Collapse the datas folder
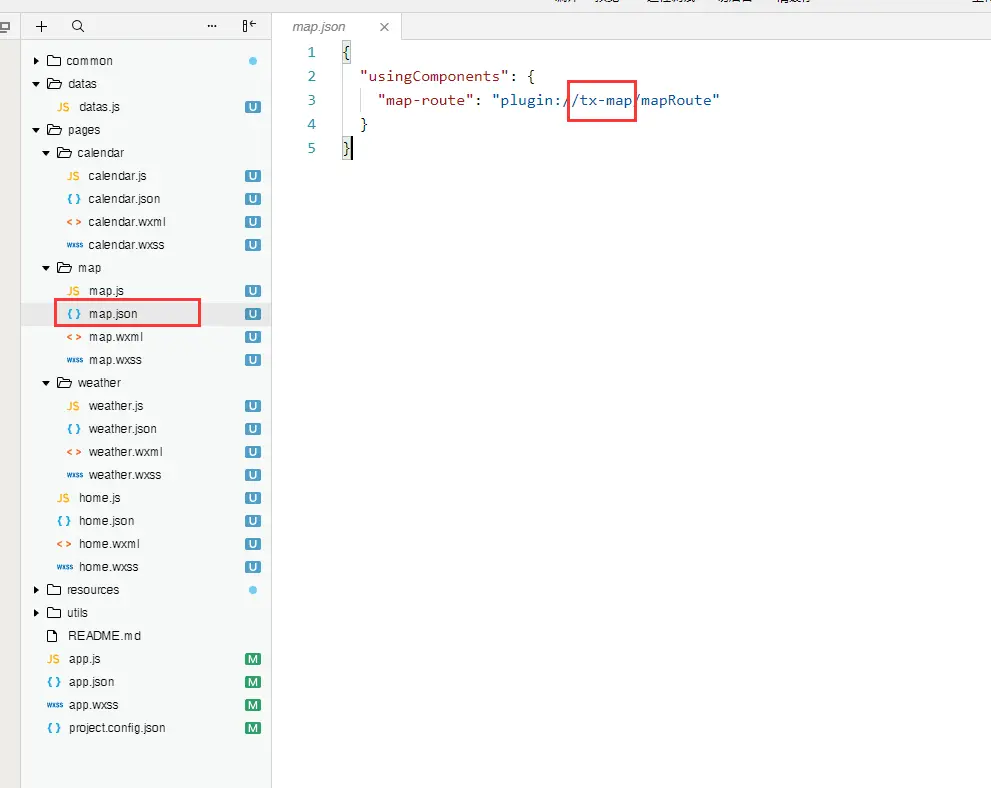Image resolution: width=991 pixels, height=788 pixels. [x=36, y=83]
